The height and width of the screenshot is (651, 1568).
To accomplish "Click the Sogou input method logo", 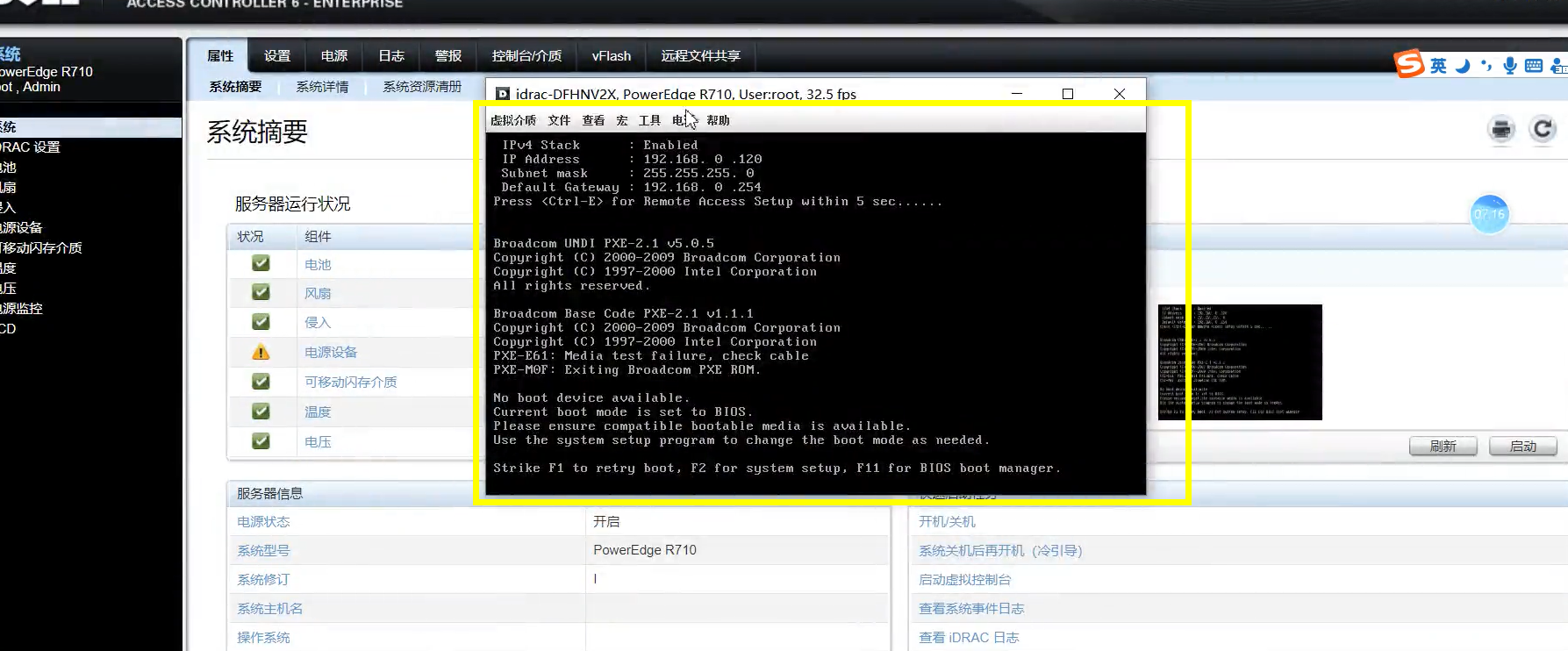I will pos(1409,64).
